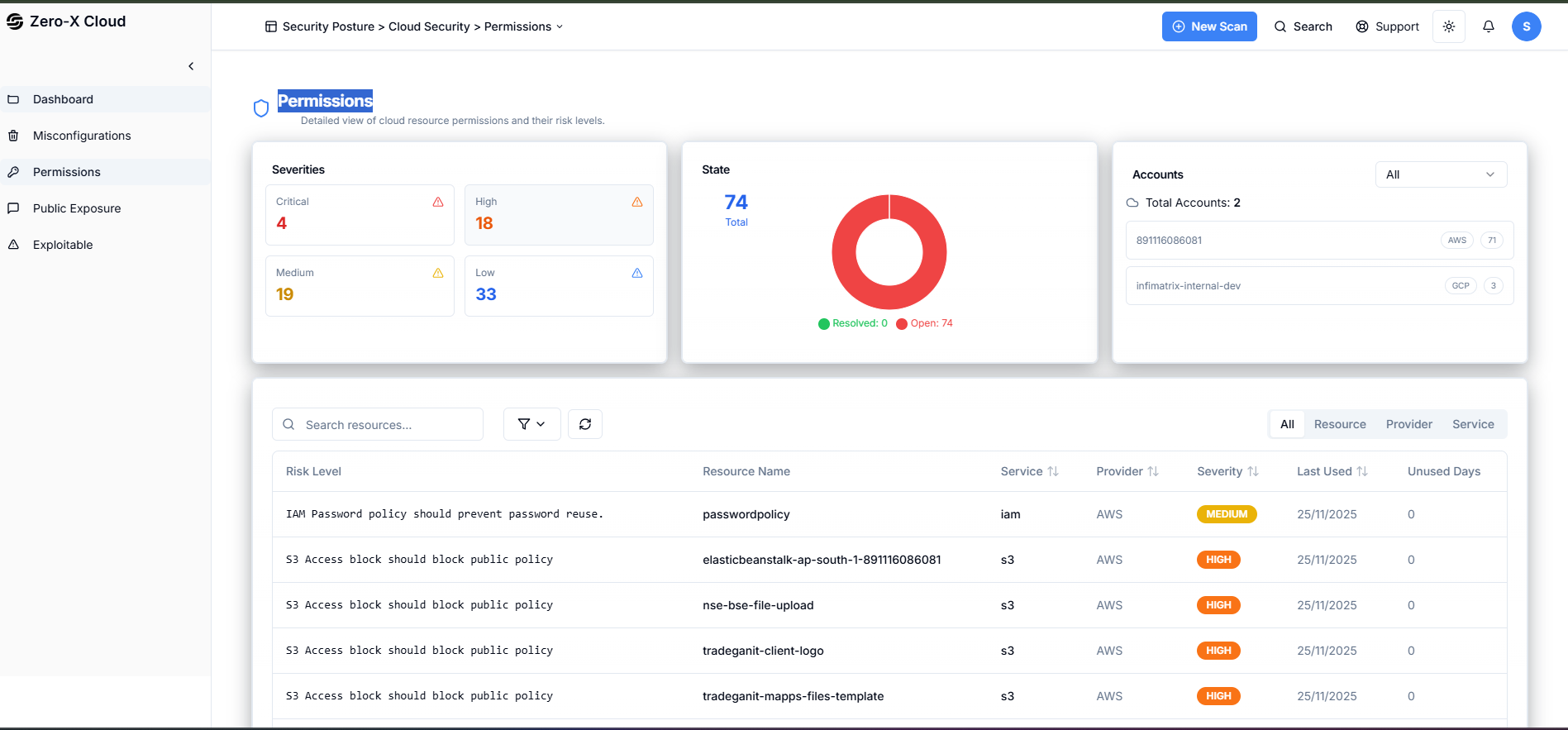Click the shield icon beside Permissions heading

(x=261, y=108)
